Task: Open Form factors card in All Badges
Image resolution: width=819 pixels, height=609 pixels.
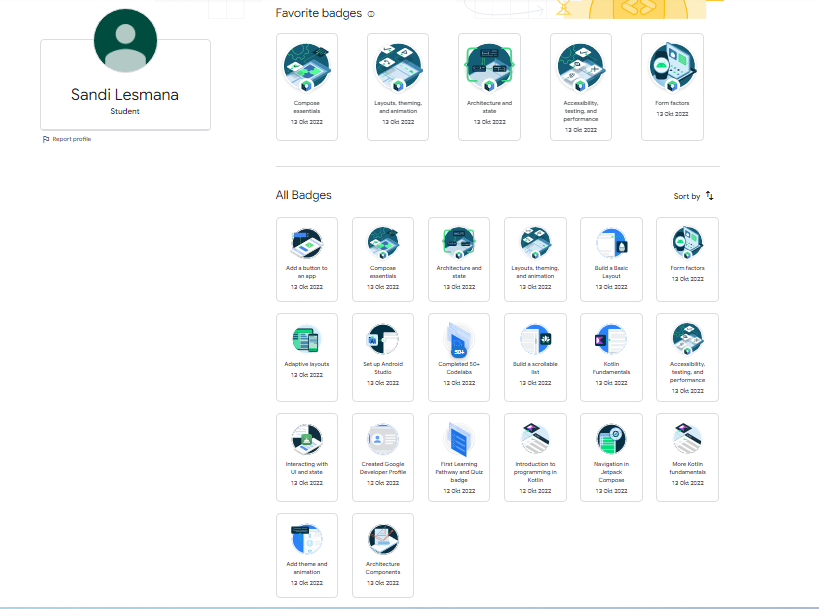Action: tap(687, 260)
